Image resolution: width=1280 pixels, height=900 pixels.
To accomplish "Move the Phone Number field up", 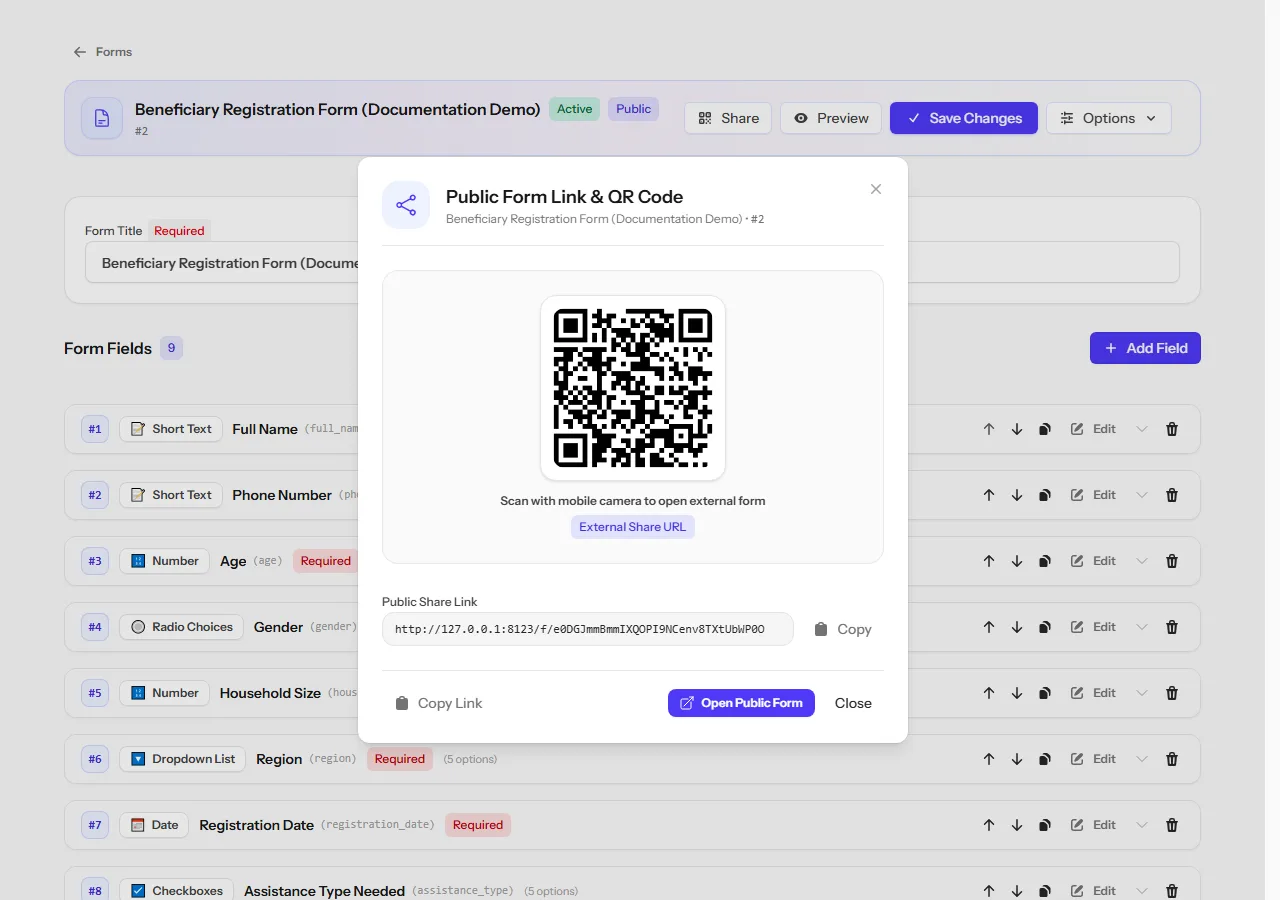I will [x=989, y=495].
